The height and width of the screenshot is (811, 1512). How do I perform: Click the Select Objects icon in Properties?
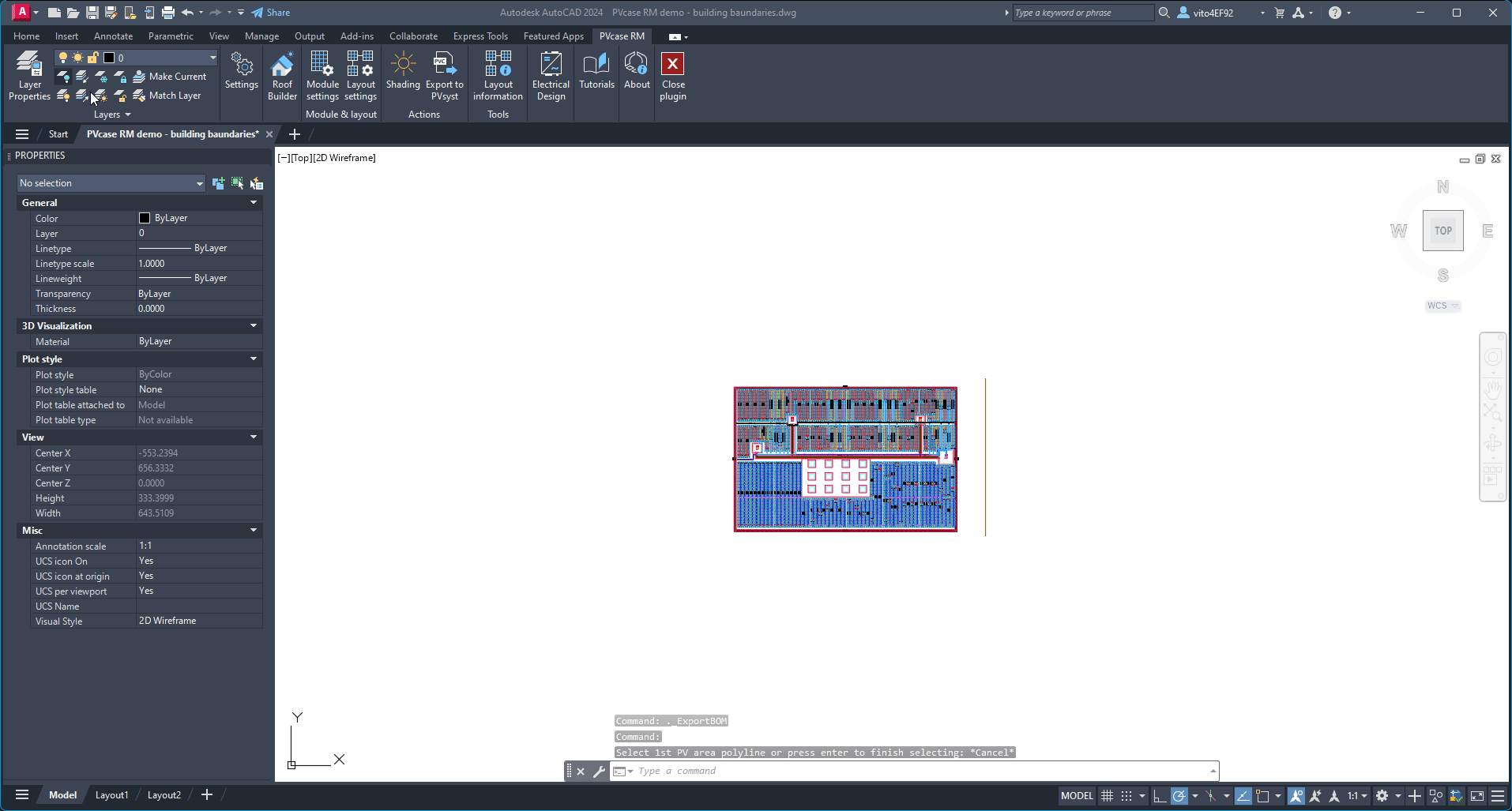(x=237, y=183)
